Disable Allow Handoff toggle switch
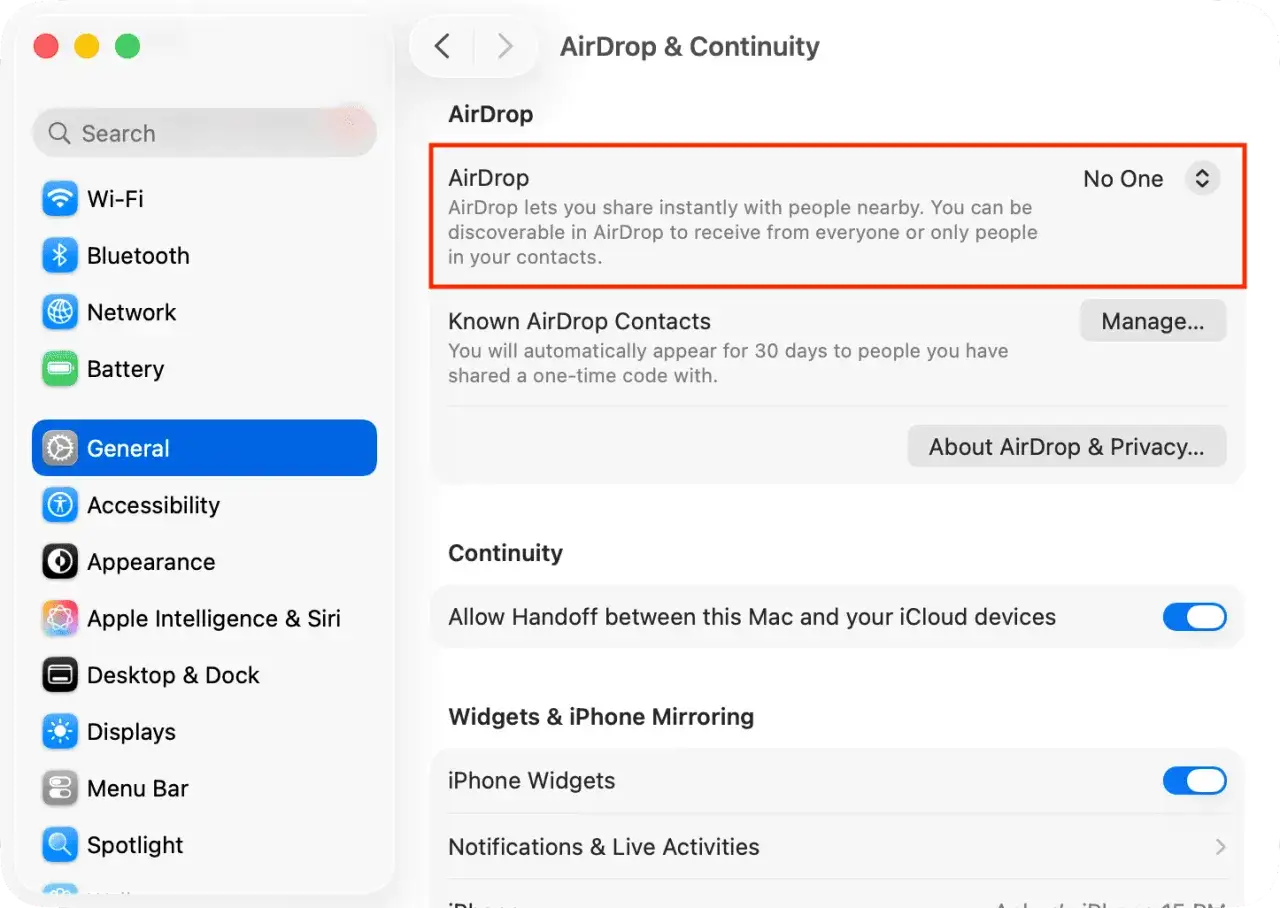Viewport: 1280px width, 908px height. (x=1194, y=617)
